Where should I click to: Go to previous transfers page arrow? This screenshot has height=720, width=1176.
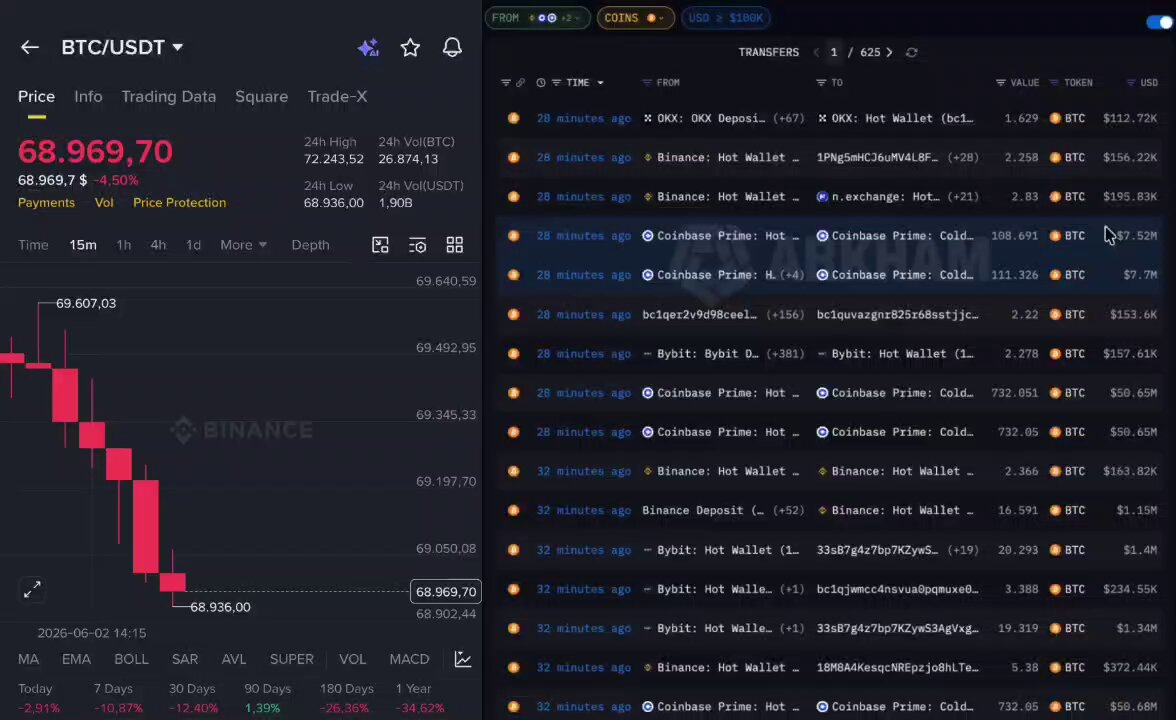pos(816,52)
